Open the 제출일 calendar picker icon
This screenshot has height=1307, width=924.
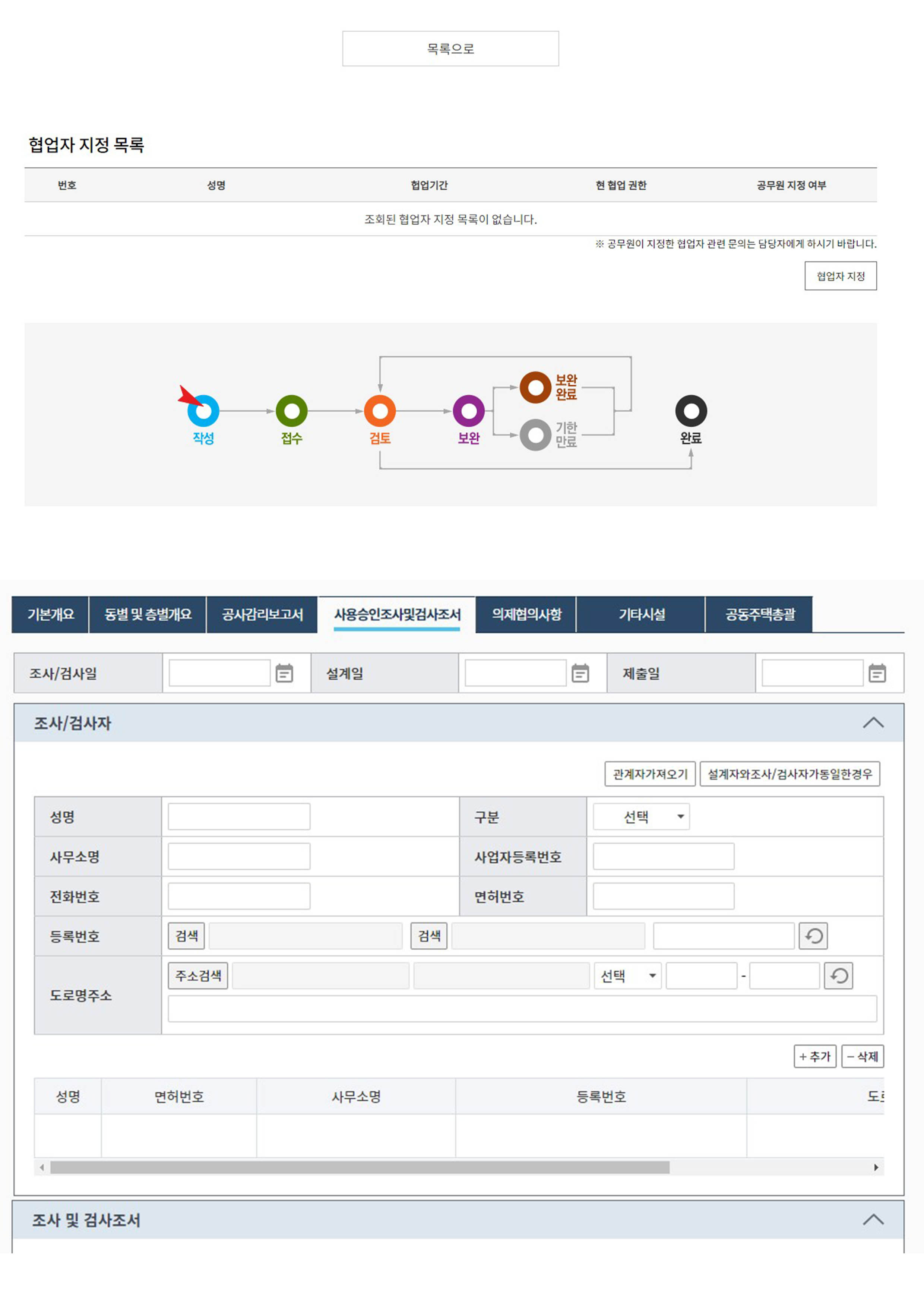(877, 673)
